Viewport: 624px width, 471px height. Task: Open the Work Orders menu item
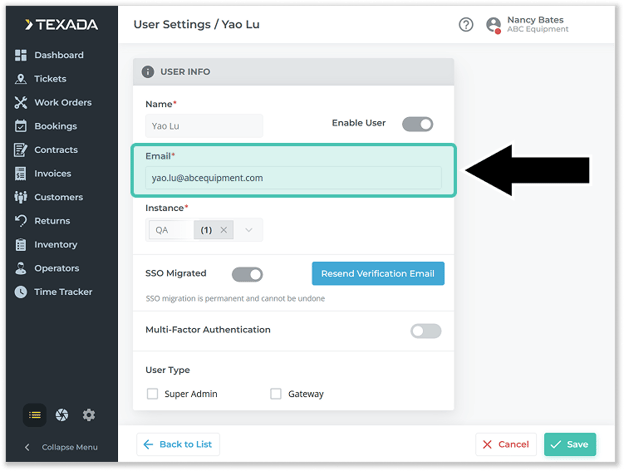coord(62,102)
